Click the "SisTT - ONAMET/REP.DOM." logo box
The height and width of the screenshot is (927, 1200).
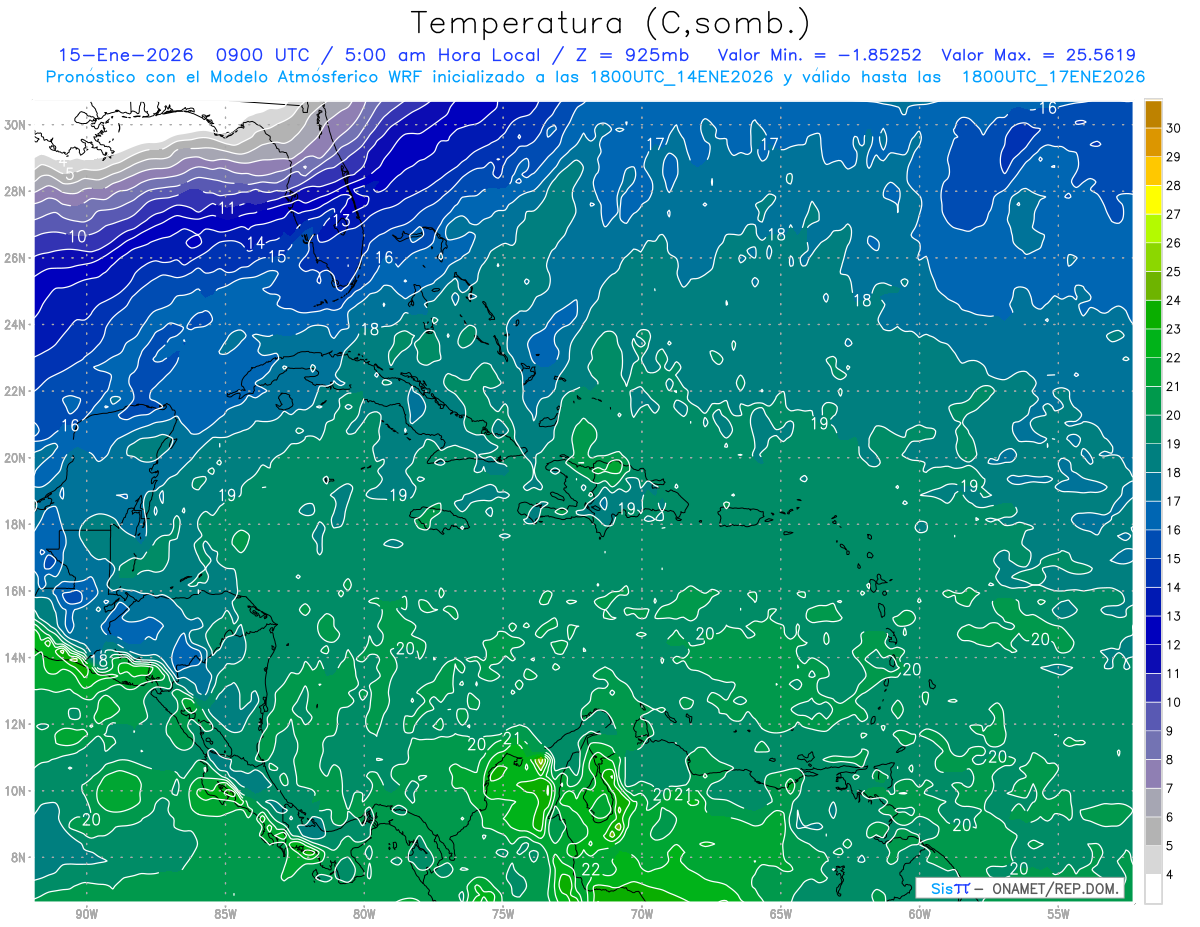pyautogui.click(x=1022, y=888)
